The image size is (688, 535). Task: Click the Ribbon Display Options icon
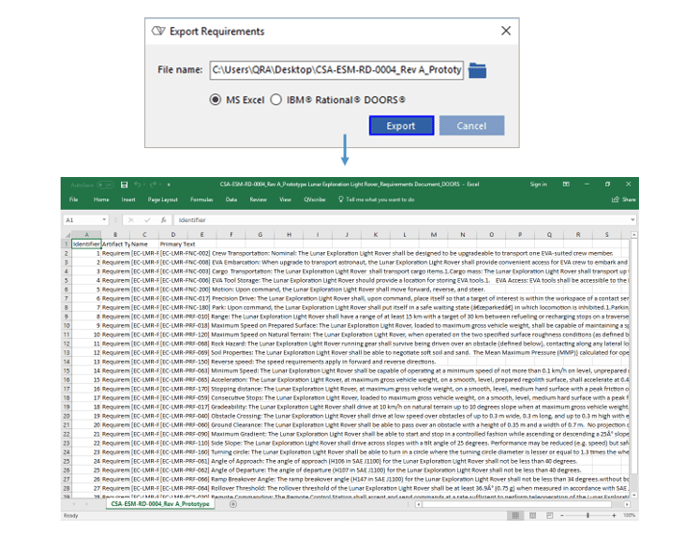point(566,184)
